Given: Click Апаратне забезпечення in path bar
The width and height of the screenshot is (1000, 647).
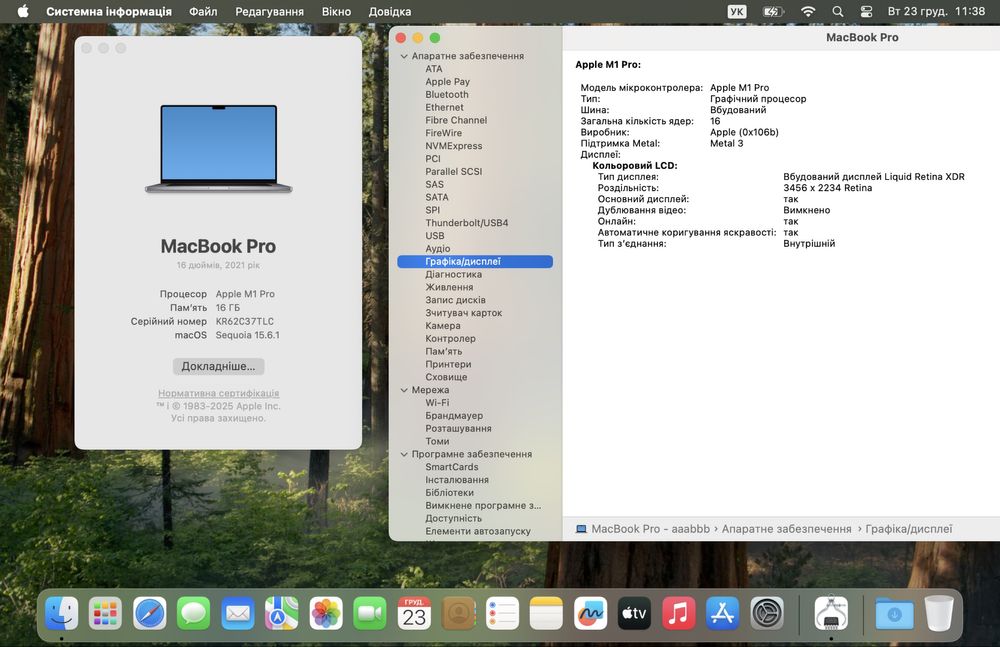Looking at the screenshot, I should (x=786, y=529).
